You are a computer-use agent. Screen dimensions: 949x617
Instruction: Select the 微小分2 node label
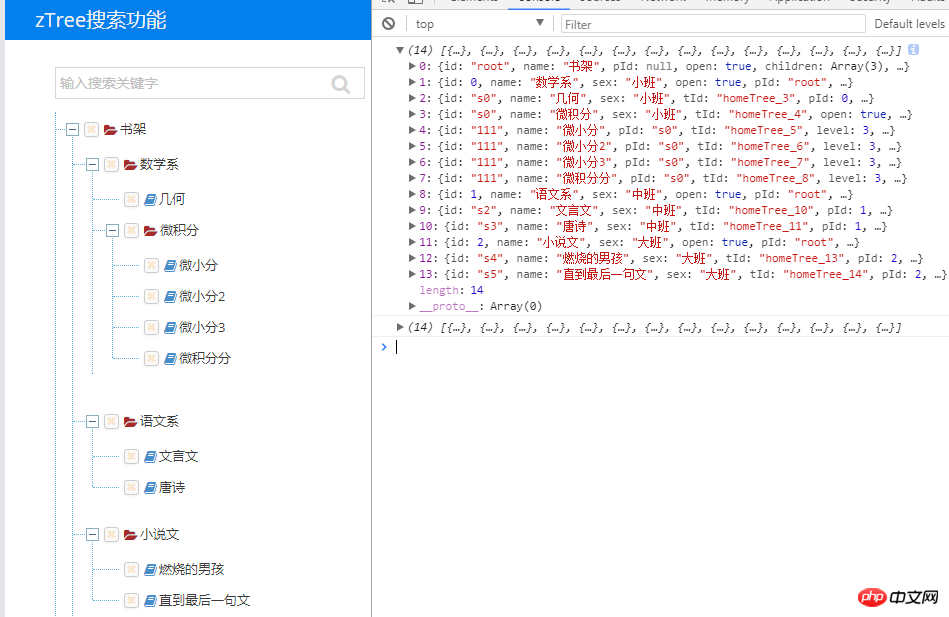click(x=202, y=297)
